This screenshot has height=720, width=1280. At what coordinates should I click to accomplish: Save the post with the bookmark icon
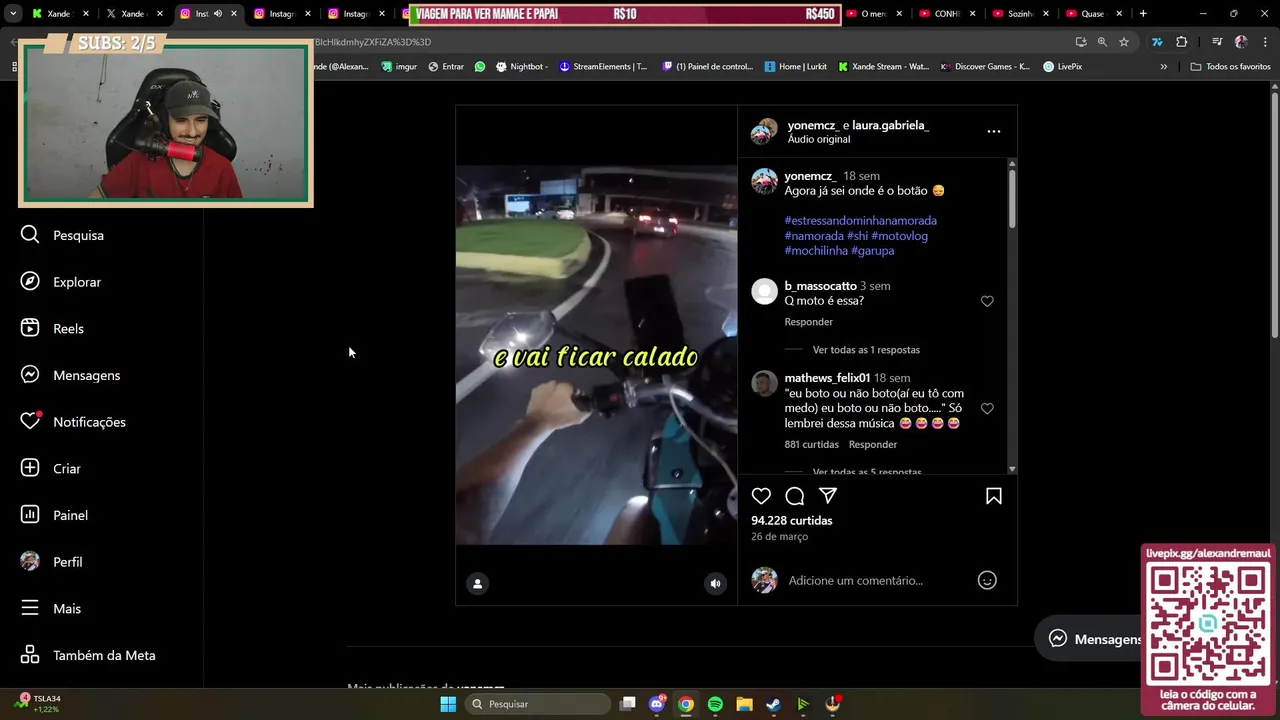(994, 496)
